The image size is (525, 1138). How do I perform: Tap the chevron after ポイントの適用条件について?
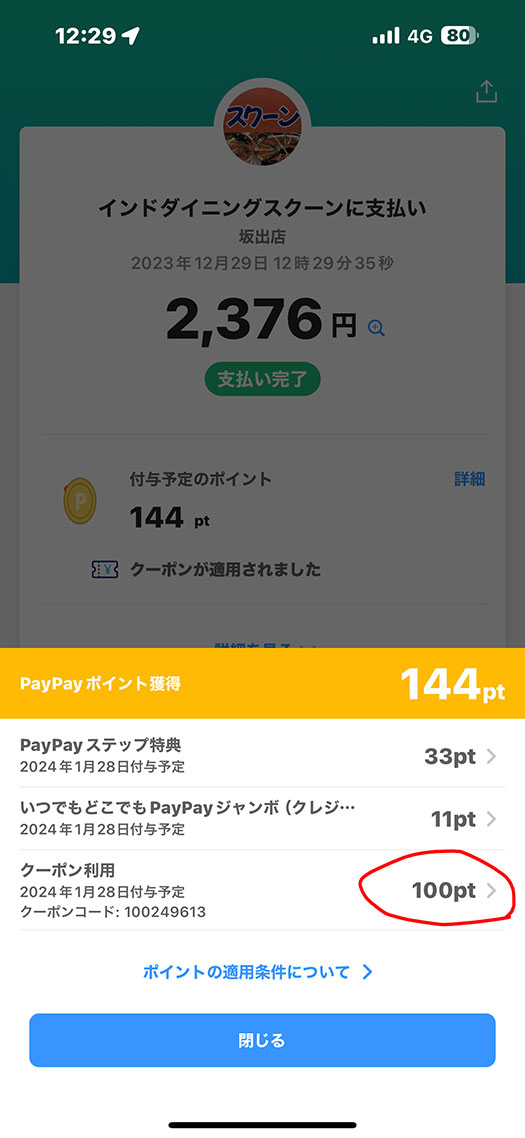tap(367, 972)
